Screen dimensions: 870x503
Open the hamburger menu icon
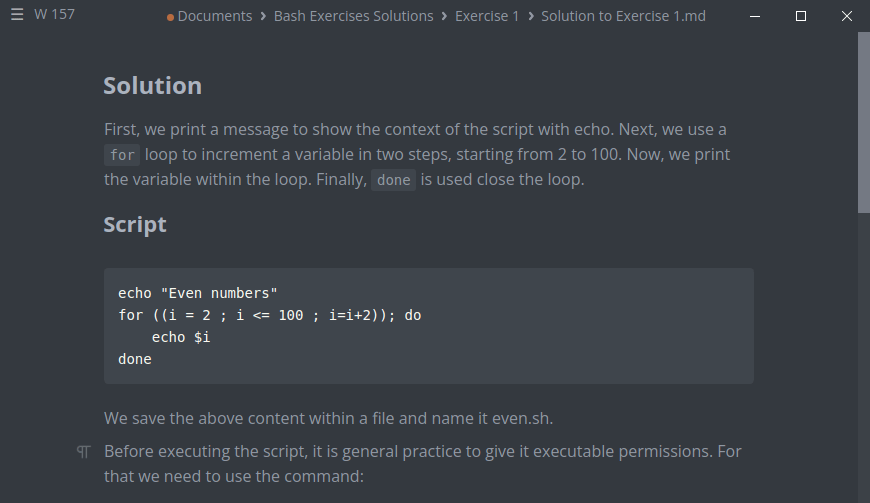tap(17, 15)
